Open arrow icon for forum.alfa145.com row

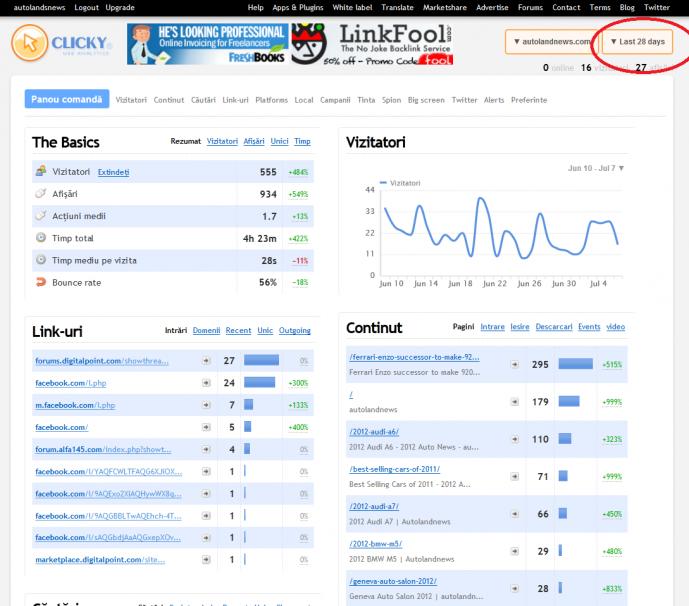(206, 449)
